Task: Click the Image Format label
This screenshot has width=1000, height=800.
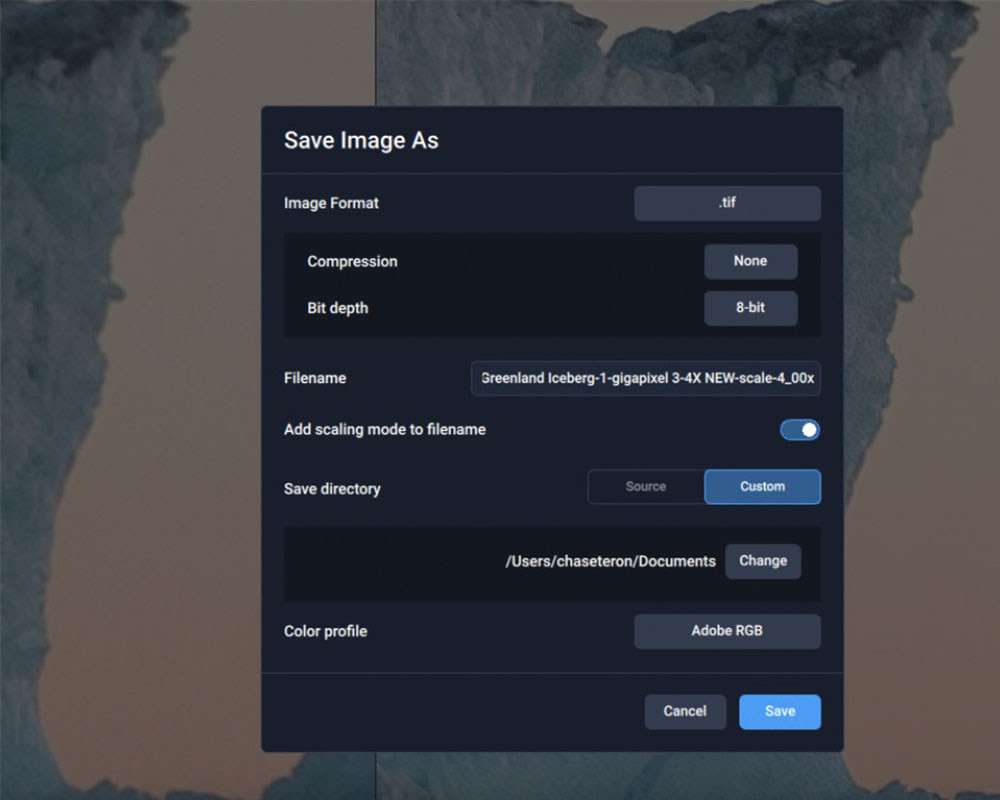Action: [331, 203]
